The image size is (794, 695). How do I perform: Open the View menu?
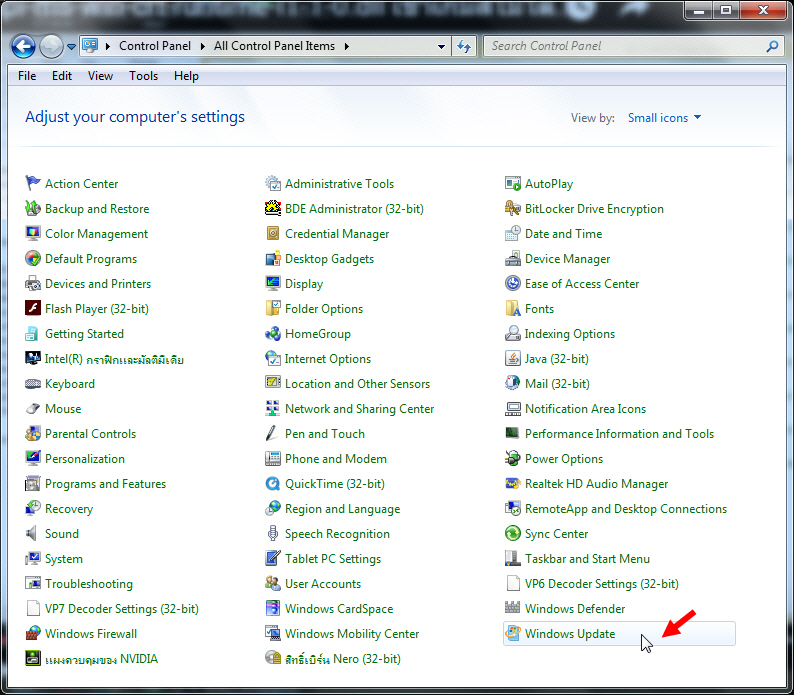[100, 76]
